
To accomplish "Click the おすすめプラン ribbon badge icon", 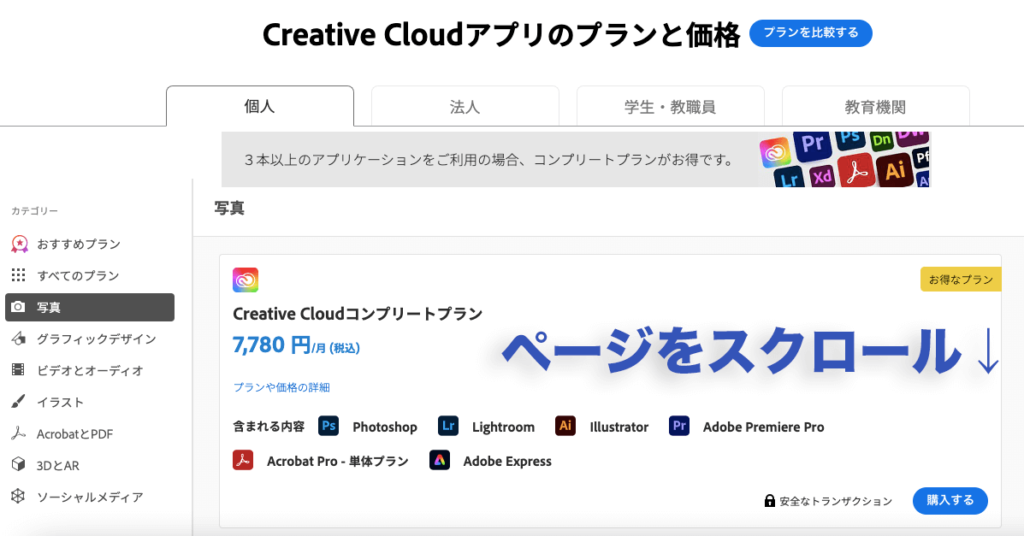I will (x=20, y=244).
